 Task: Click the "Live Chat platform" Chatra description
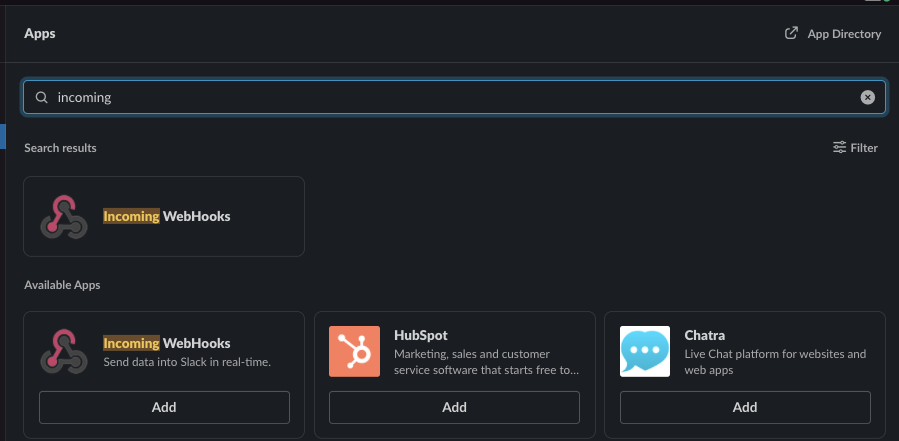tap(775, 362)
